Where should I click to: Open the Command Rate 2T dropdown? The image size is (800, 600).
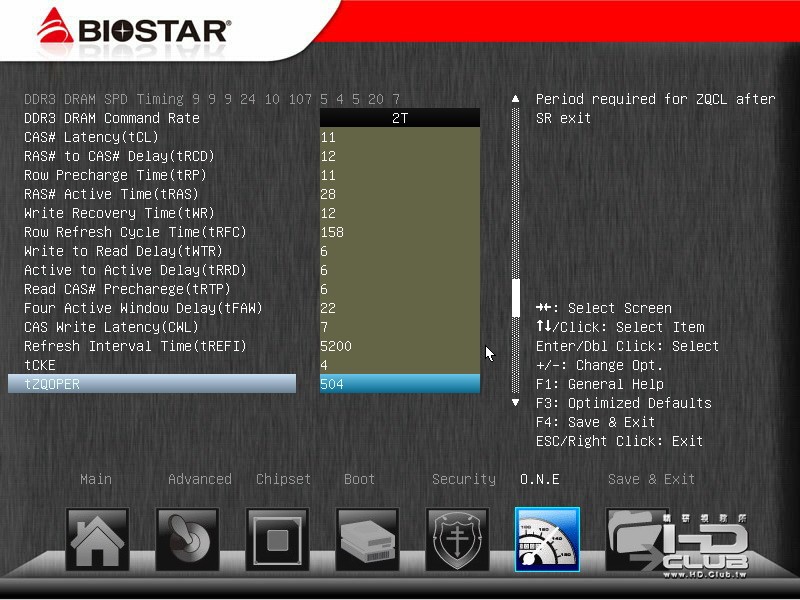400,118
